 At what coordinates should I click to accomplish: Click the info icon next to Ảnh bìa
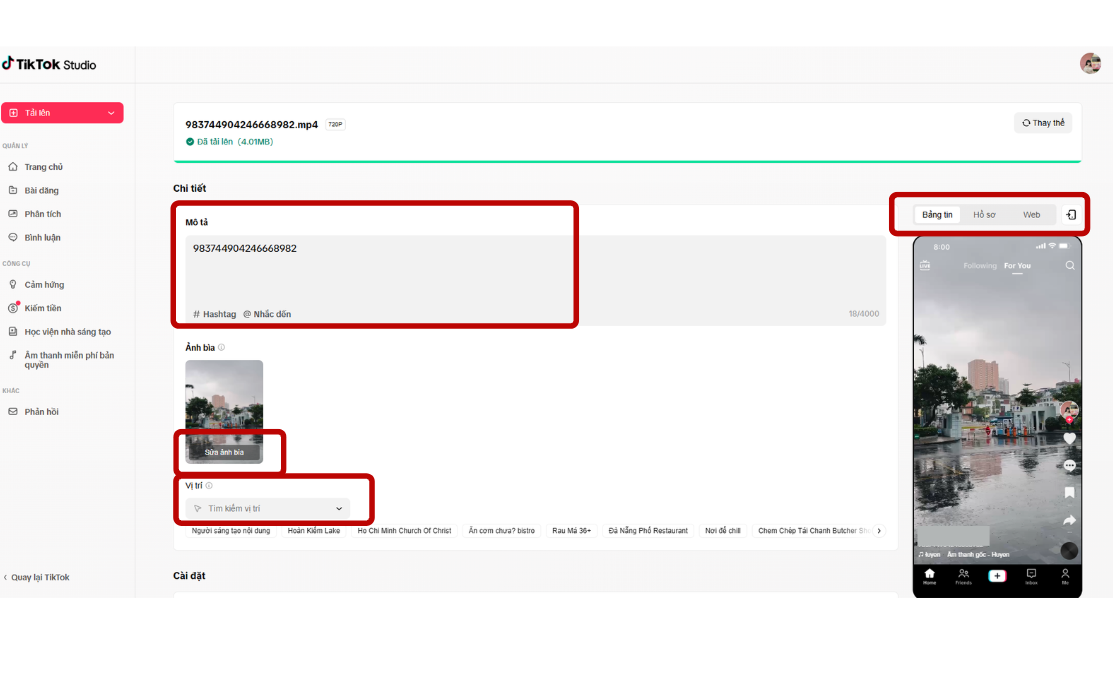[x=221, y=347]
